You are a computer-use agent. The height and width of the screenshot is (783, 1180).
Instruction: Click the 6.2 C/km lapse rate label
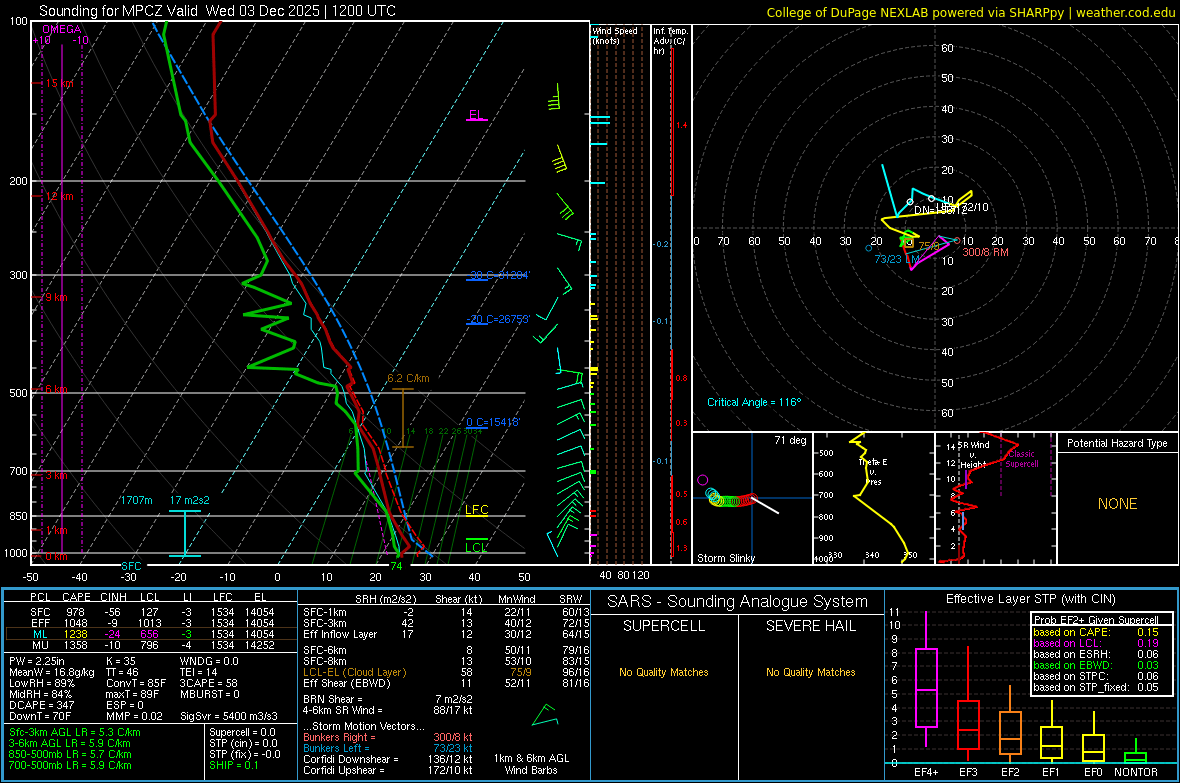408,379
